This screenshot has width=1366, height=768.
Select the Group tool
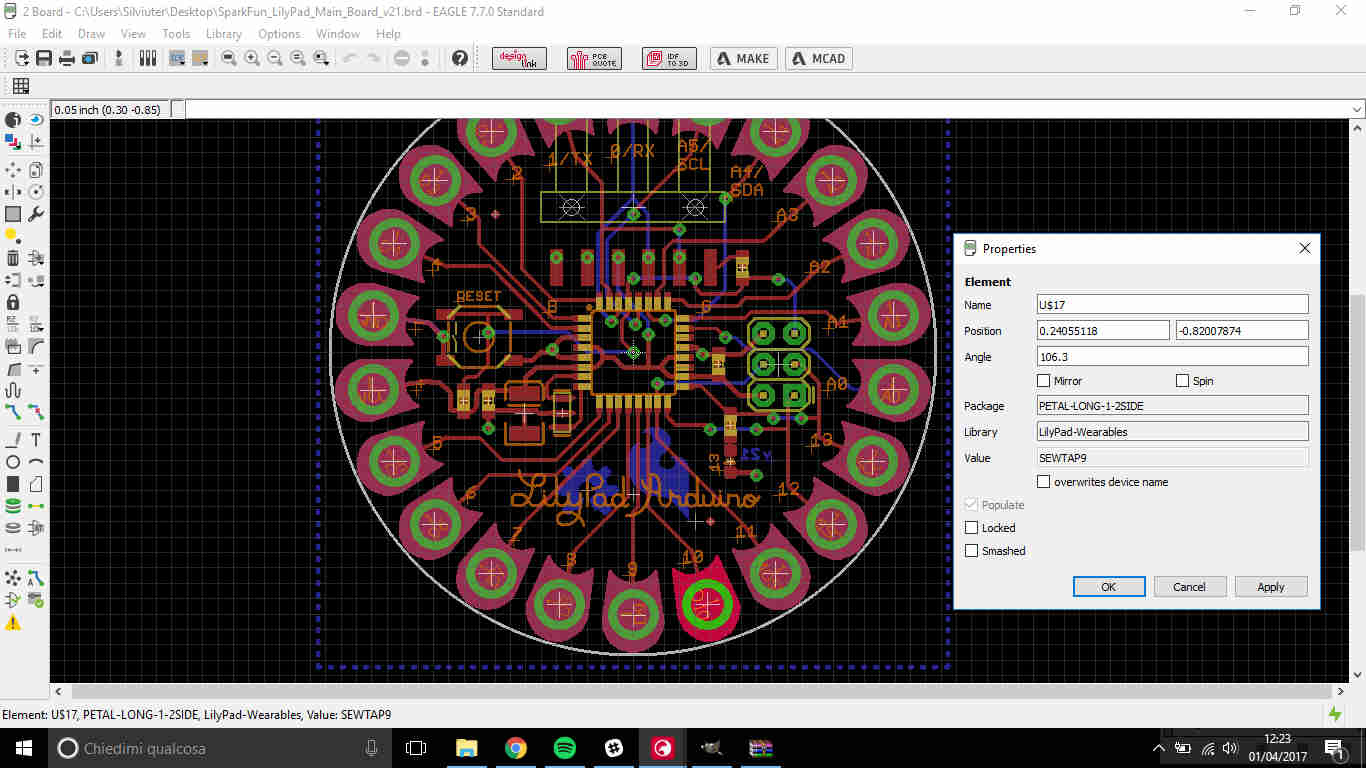pyautogui.click(x=13, y=214)
